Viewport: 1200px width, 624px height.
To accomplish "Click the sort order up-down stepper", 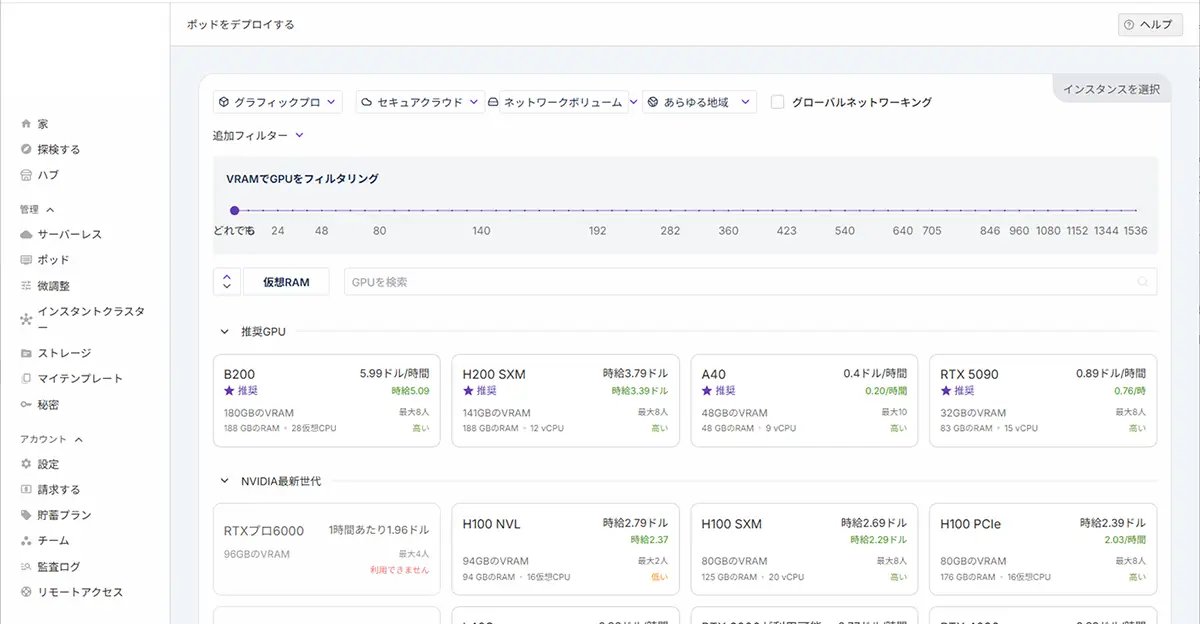I will pyautogui.click(x=227, y=282).
